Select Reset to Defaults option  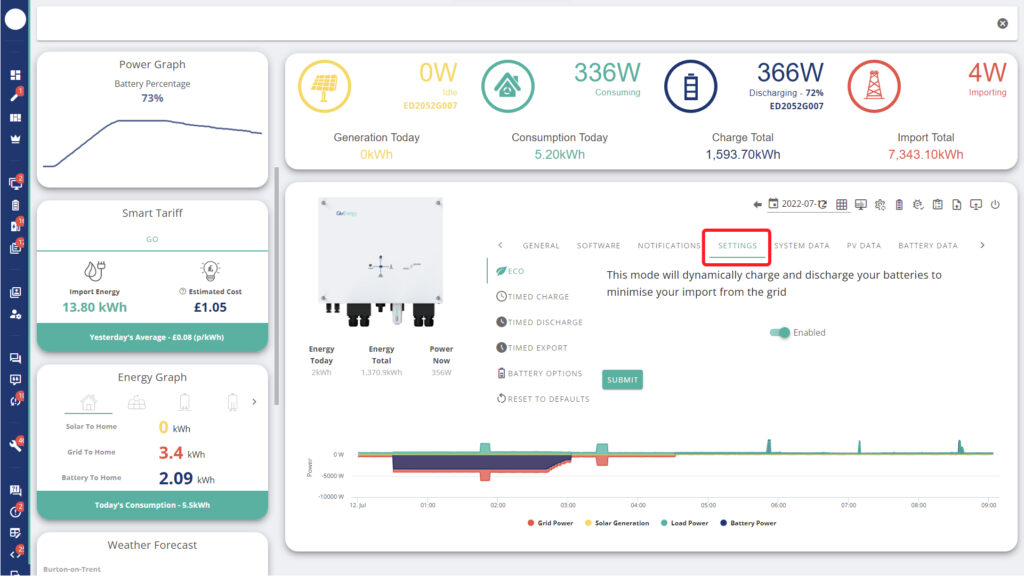click(x=548, y=399)
